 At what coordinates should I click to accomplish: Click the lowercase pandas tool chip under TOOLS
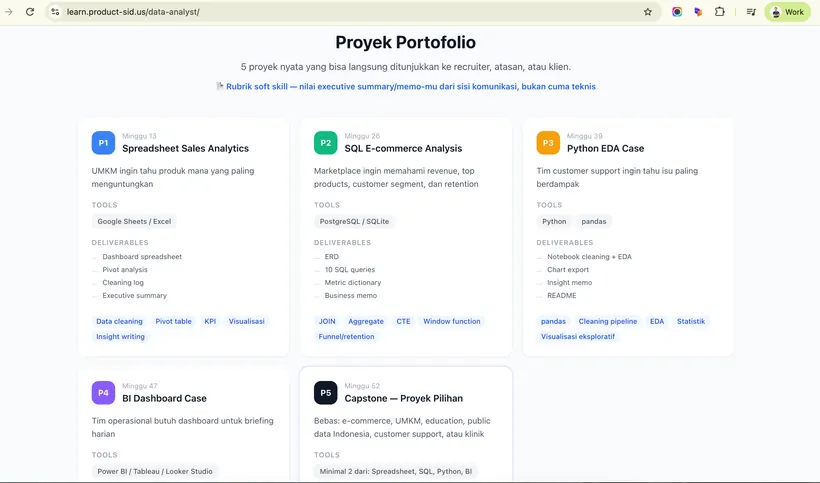tap(594, 221)
